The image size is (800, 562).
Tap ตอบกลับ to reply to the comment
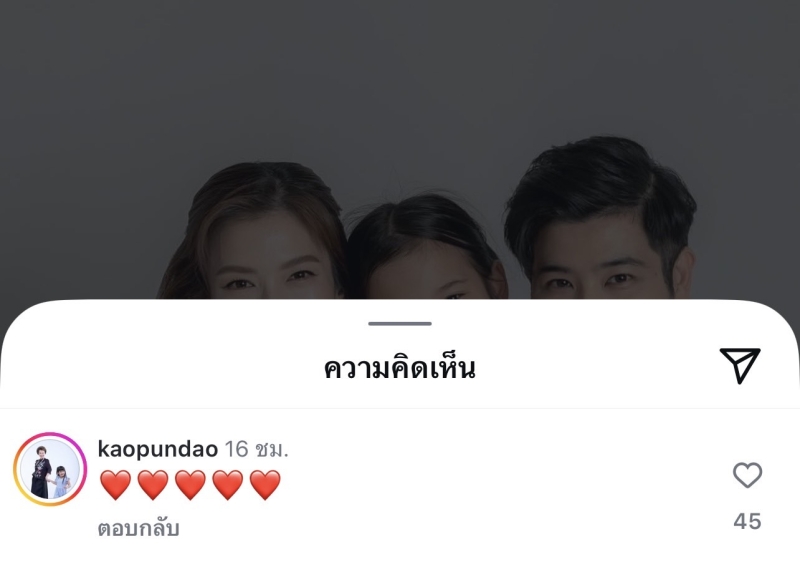click(138, 528)
